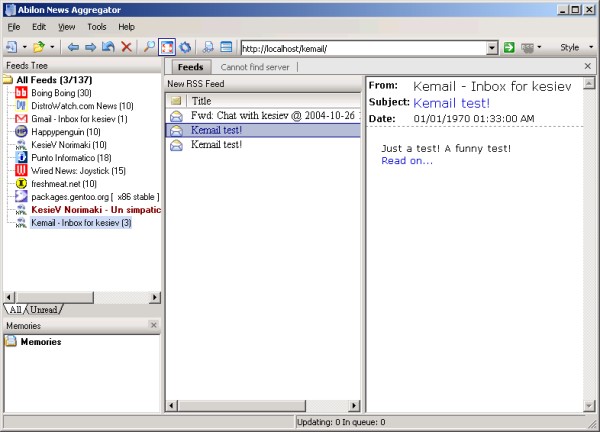Select DistroWatch.com News (10) feed
Viewport: 600px width, 432px height.
pyautogui.click(x=82, y=106)
